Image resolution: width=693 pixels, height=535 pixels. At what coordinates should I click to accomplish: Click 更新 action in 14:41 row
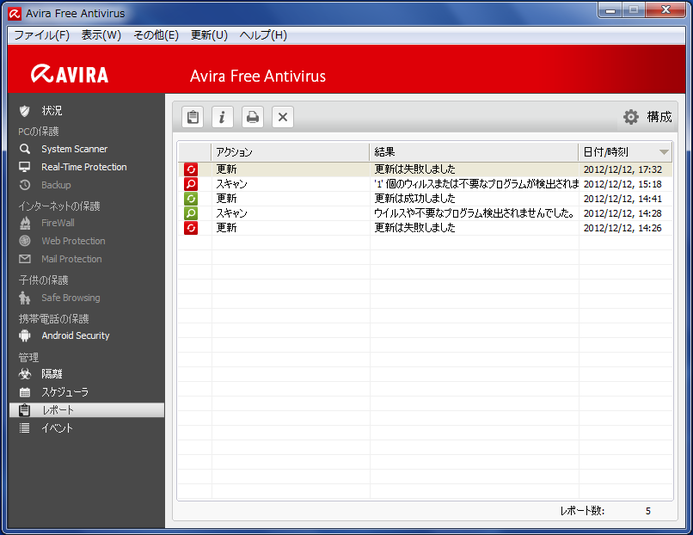tap(226, 198)
